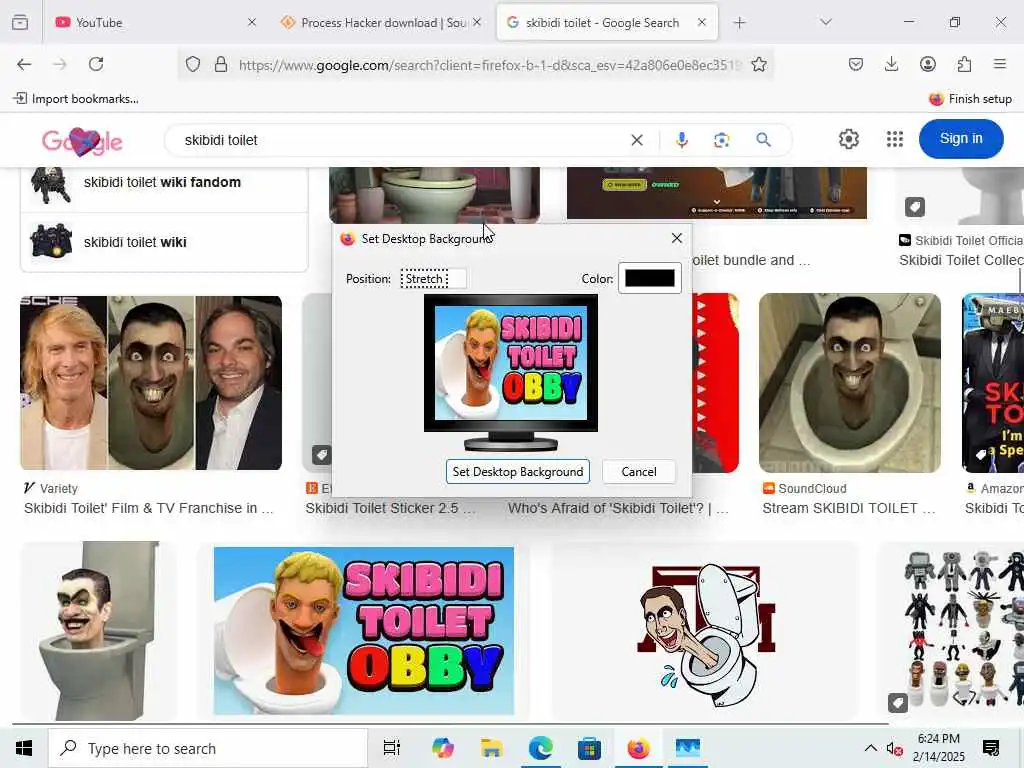Close the Process Hacker download tab
The height and width of the screenshot is (768, 1024).
(x=477, y=23)
